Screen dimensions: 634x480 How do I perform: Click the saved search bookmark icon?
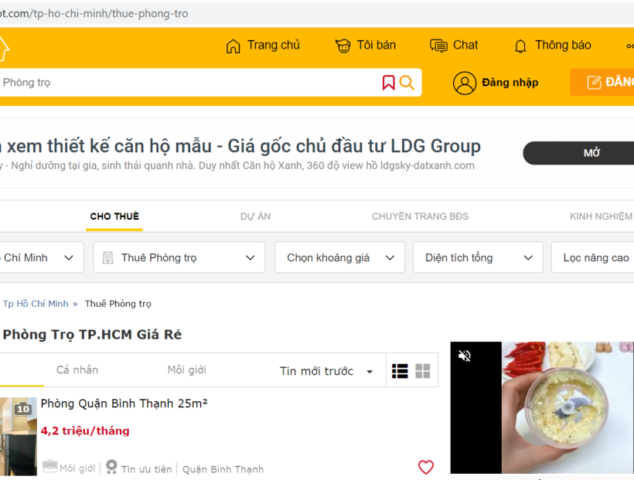coord(388,83)
